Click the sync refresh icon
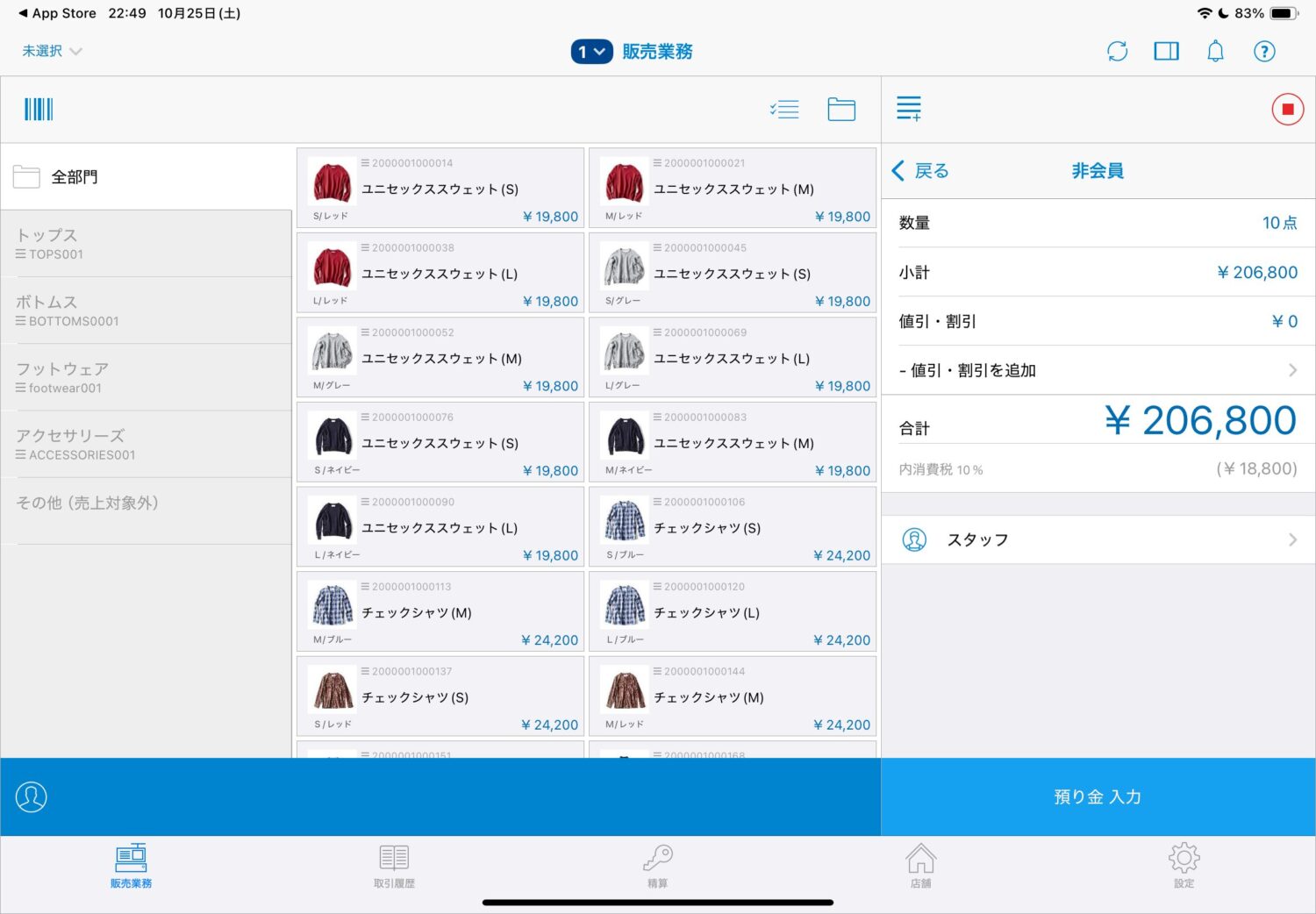 (x=1117, y=52)
